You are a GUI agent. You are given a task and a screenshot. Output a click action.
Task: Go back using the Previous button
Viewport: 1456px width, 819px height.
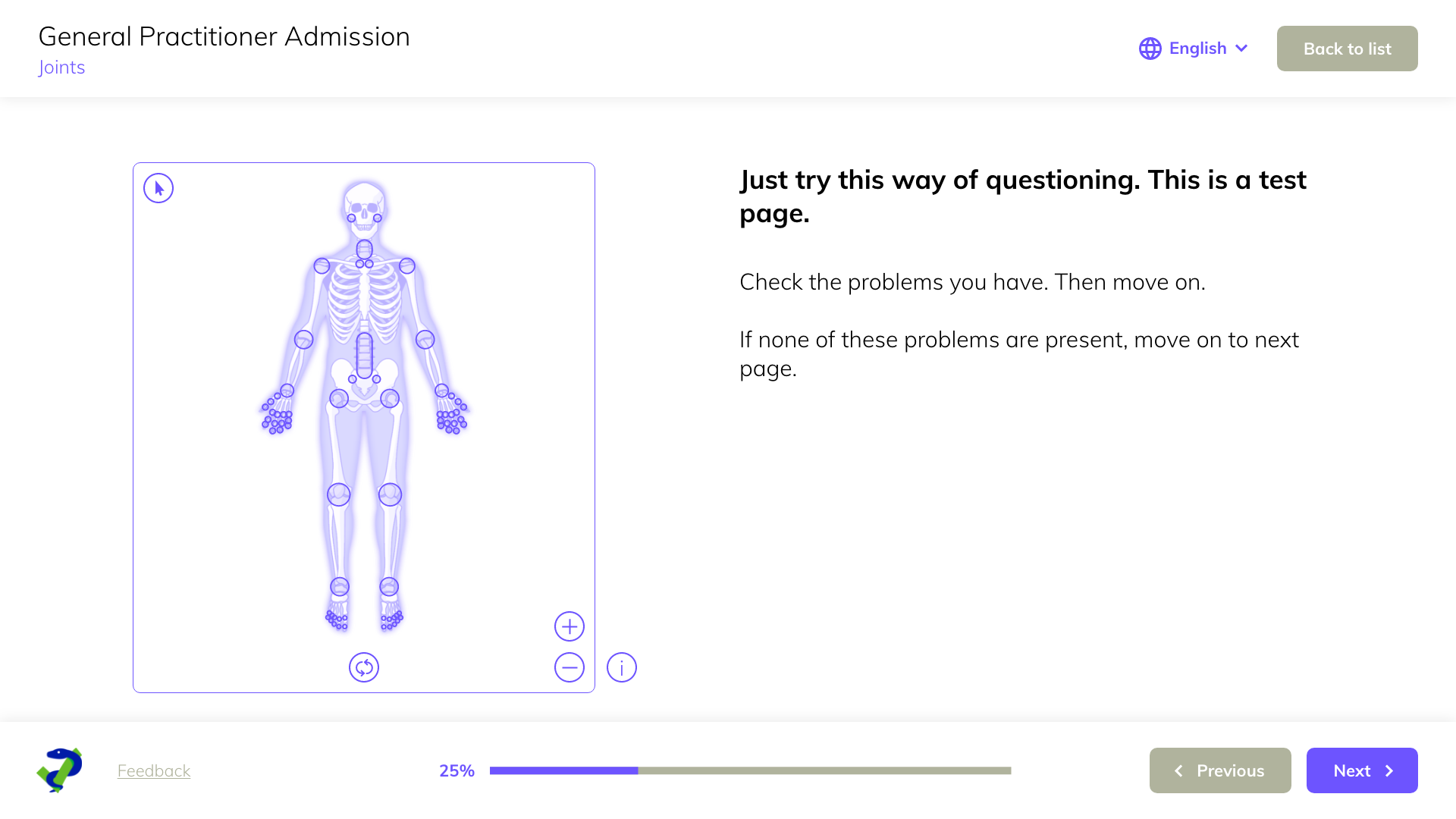(1220, 770)
